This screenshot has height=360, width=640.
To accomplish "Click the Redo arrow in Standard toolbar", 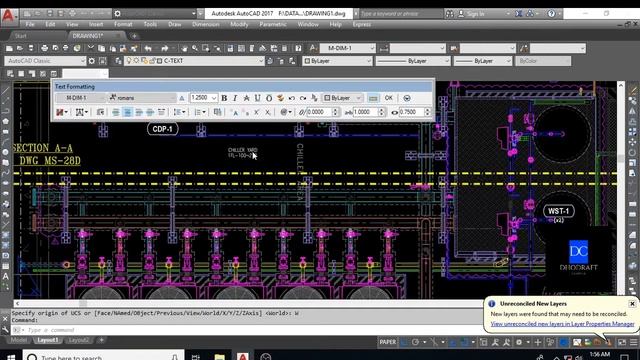I will click(x=165, y=48).
